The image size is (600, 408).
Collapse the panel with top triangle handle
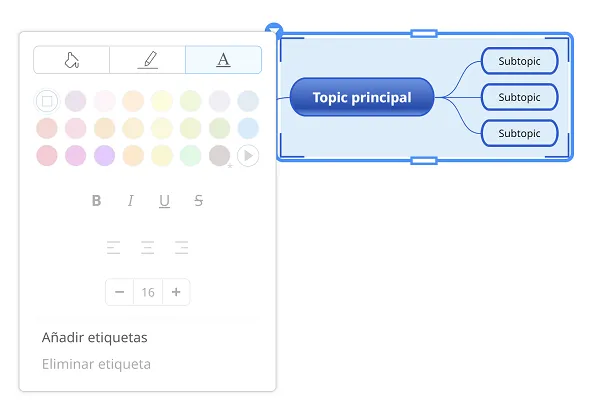(274, 29)
